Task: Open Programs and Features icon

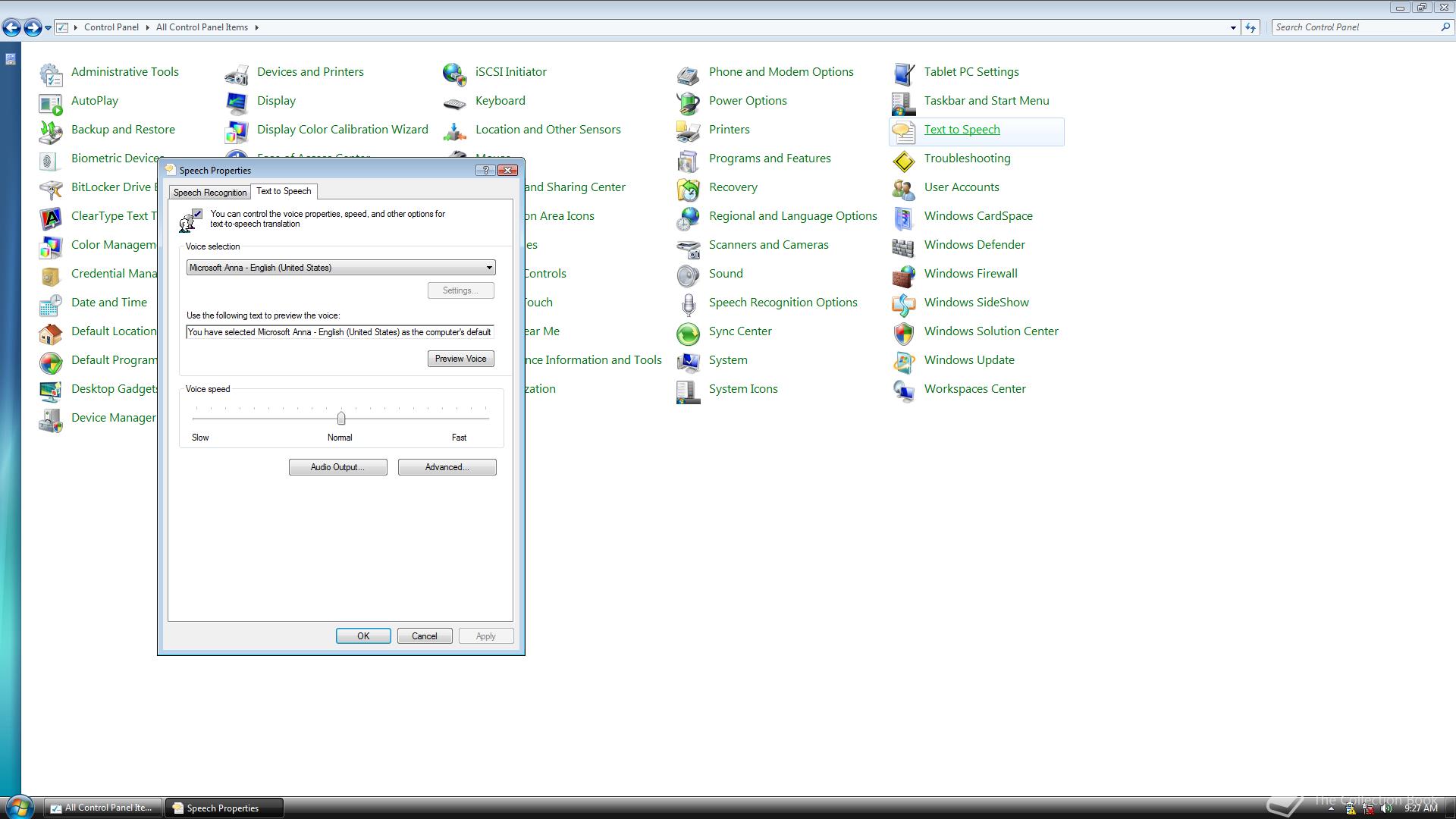Action: pos(689,161)
